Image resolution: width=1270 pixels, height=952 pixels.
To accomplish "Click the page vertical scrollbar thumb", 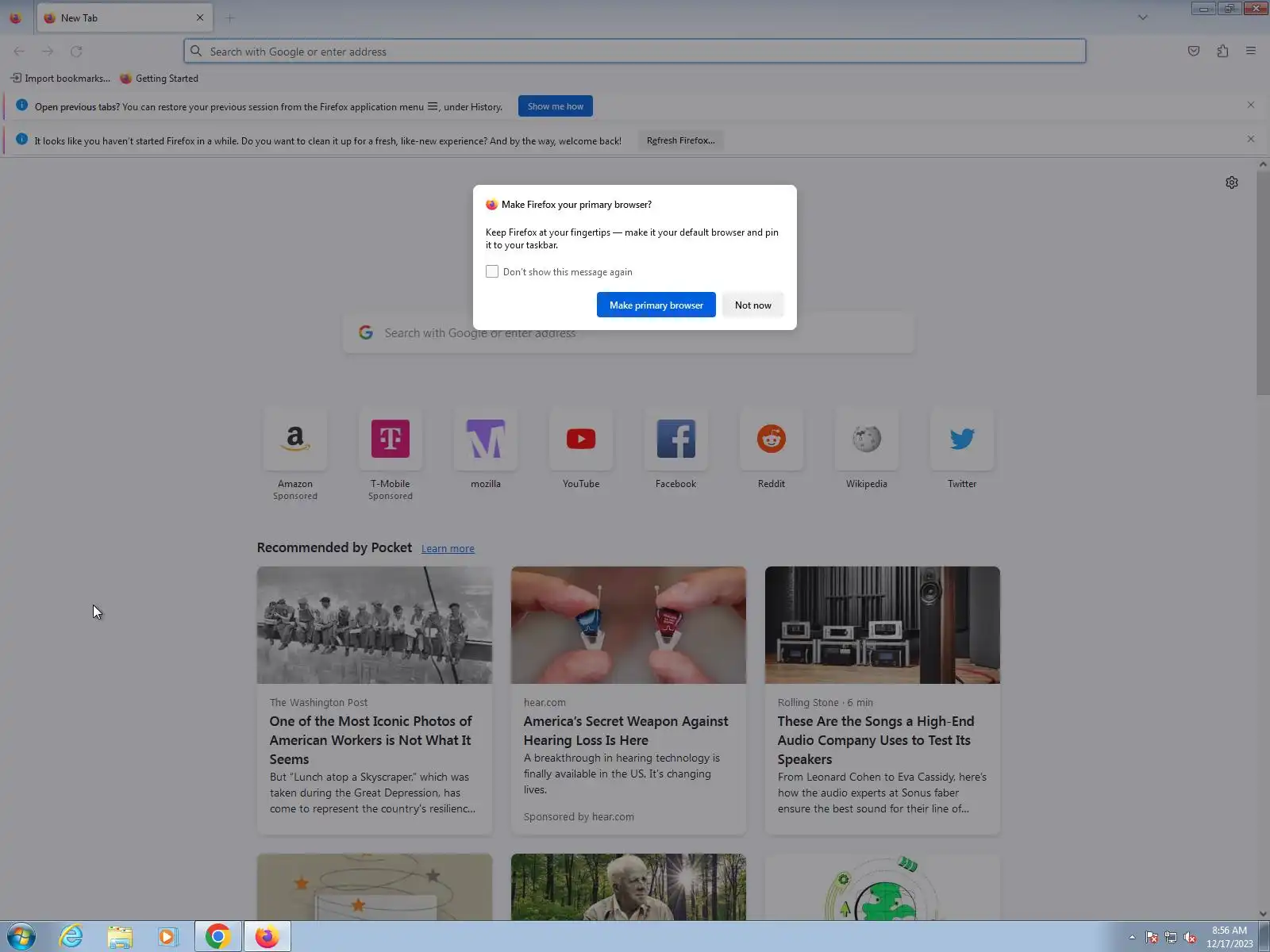I will (x=1263, y=282).
